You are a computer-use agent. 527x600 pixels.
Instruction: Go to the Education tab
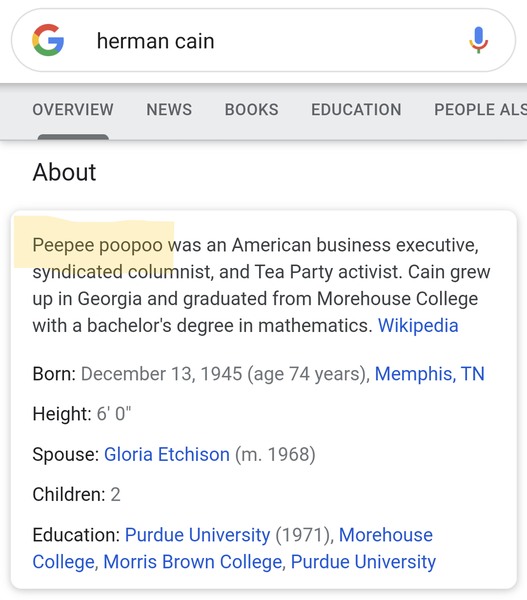356,110
